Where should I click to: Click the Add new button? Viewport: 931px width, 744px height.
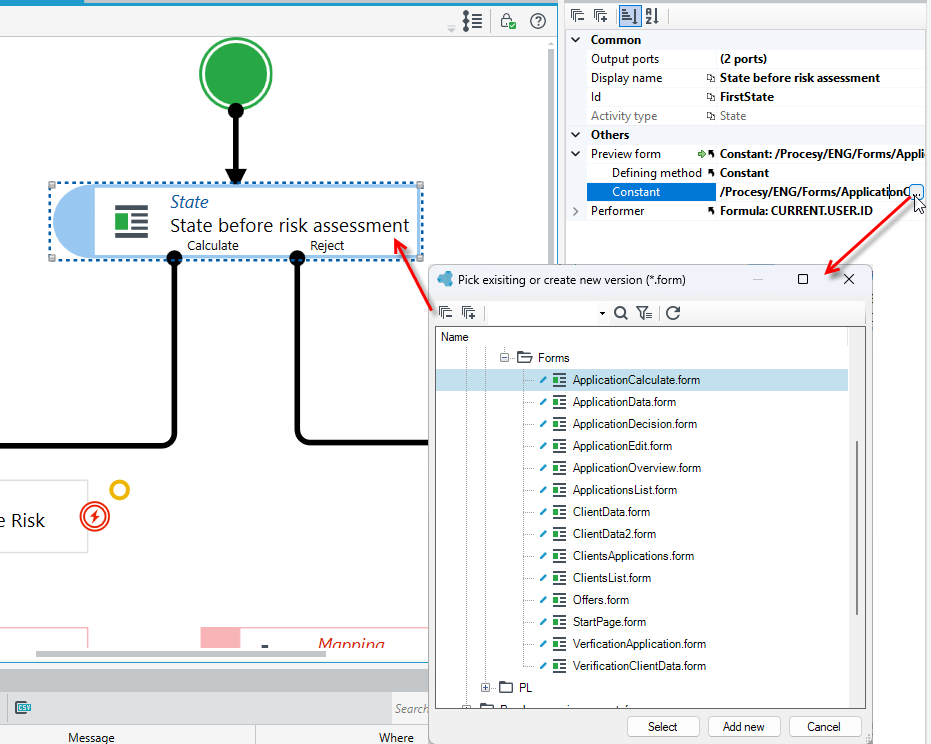tap(743, 727)
